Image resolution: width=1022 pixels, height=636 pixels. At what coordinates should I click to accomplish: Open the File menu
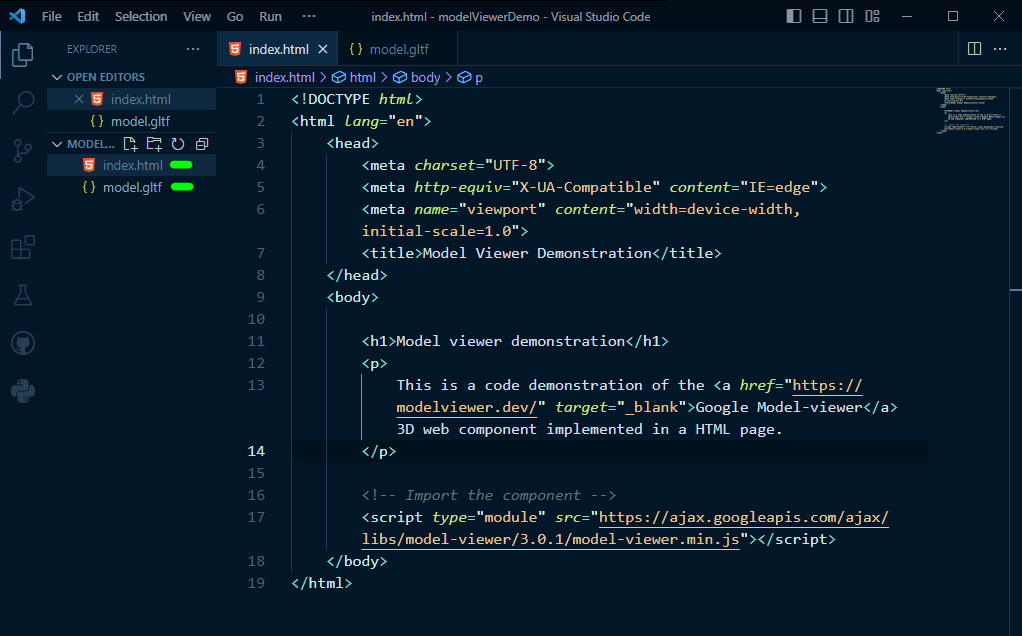(x=51, y=16)
